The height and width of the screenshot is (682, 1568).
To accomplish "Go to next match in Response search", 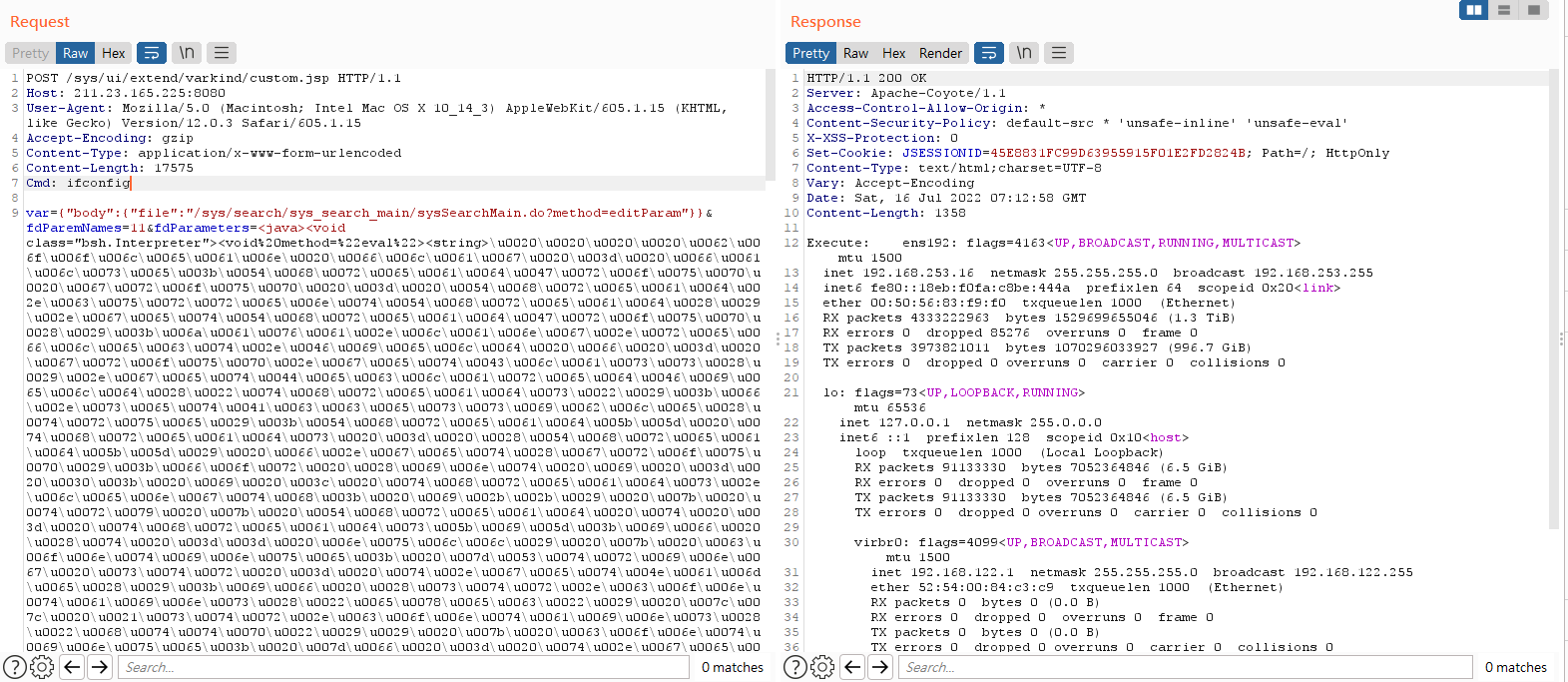I will (880, 667).
